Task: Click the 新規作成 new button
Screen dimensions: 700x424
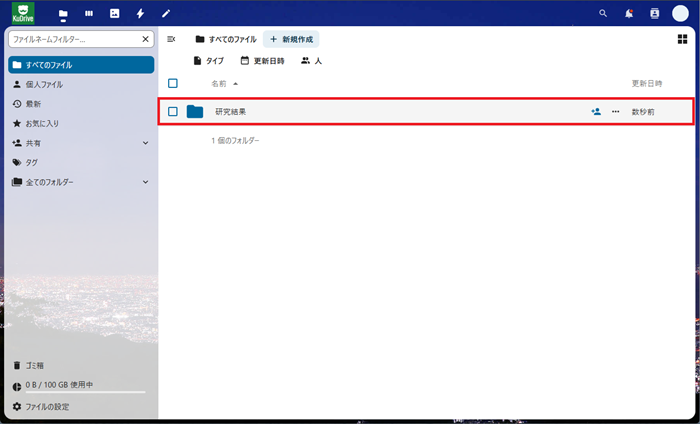Action: [291, 39]
